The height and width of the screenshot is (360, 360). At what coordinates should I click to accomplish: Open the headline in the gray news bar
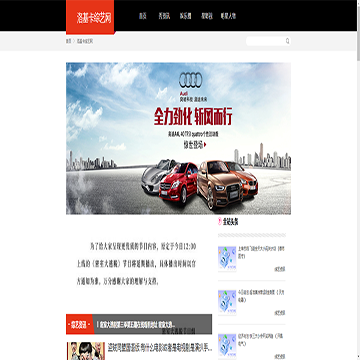coord(136,324)
